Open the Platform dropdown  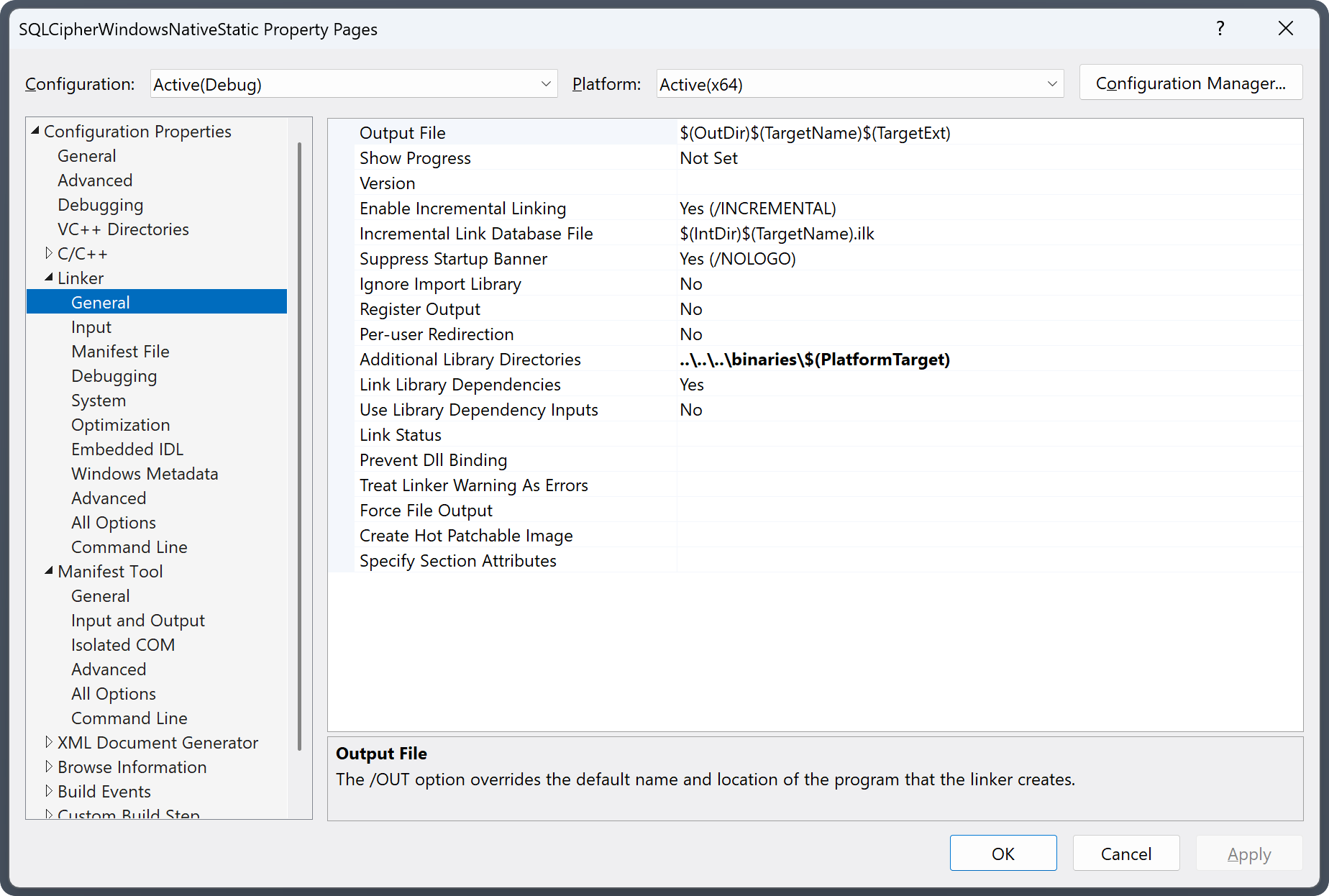tap(860, 84)
